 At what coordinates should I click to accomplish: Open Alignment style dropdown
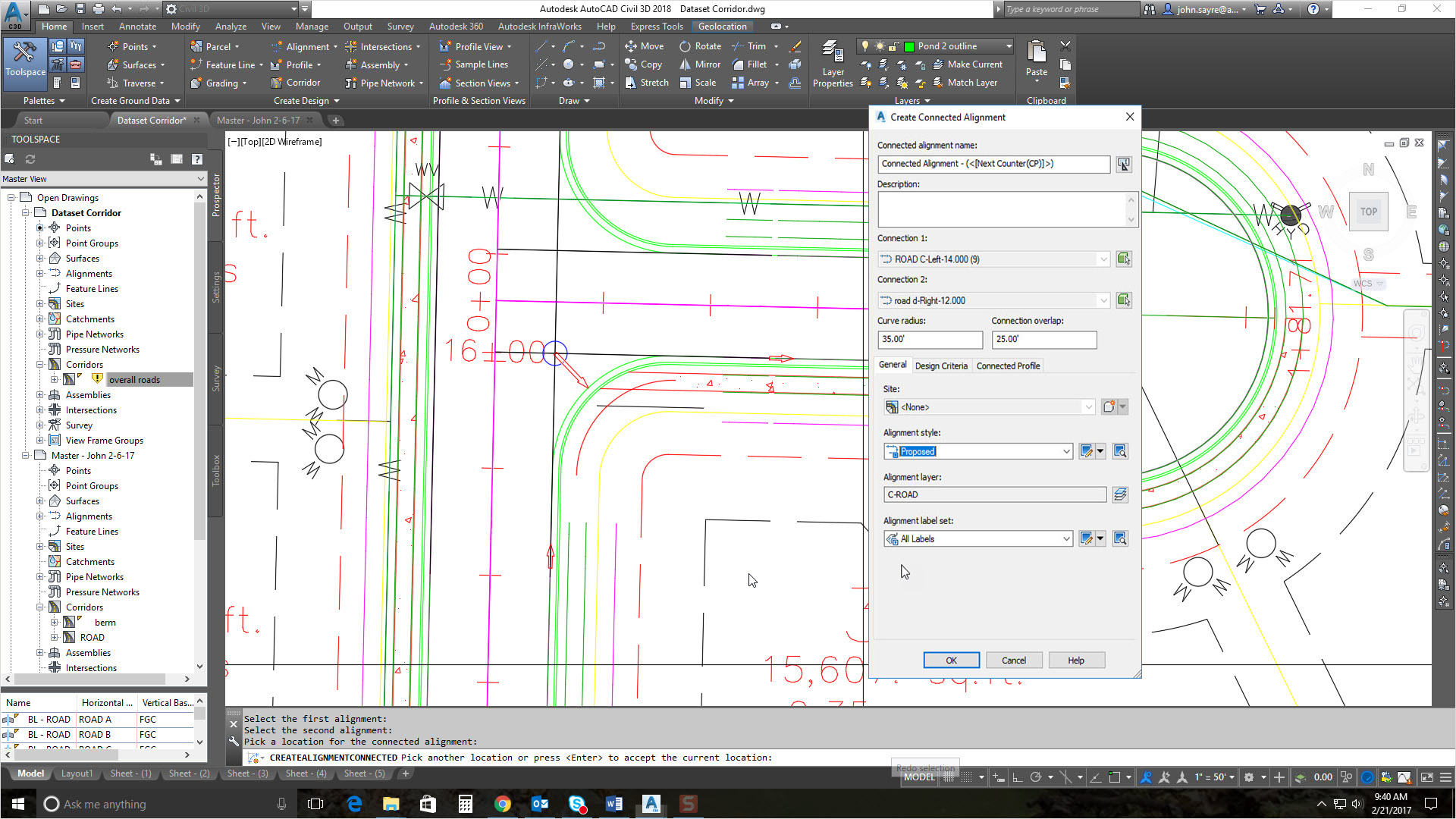[1066, 451]
